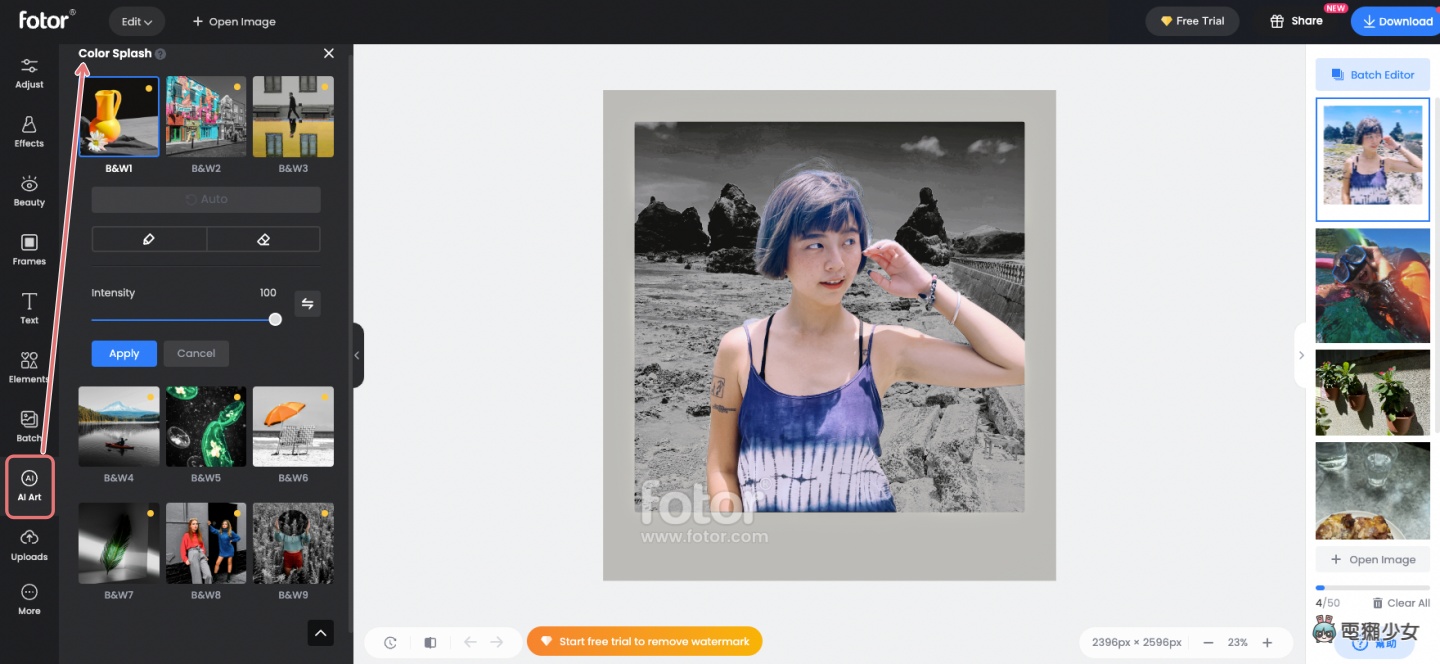Expand the right panel chevron
The image size is (1440, 664).
1301,355
